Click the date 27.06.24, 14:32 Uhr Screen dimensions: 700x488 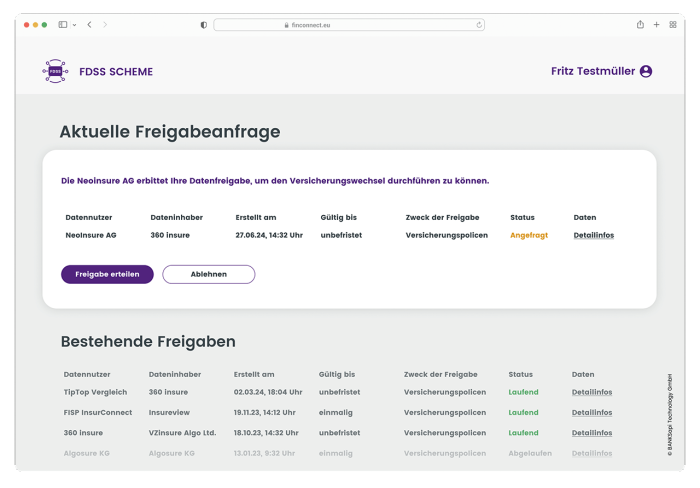[x=269, y=235]
